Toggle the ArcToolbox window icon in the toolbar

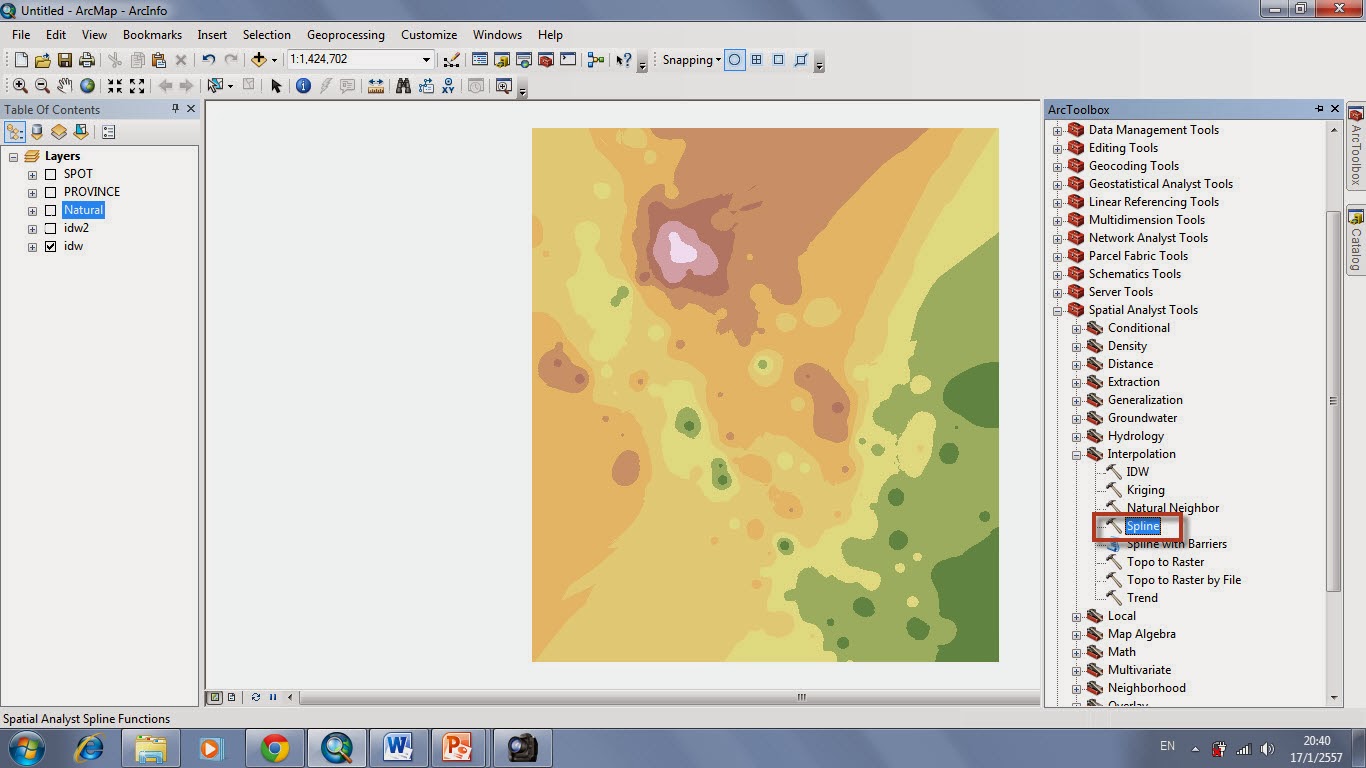[x=546, y=60]
